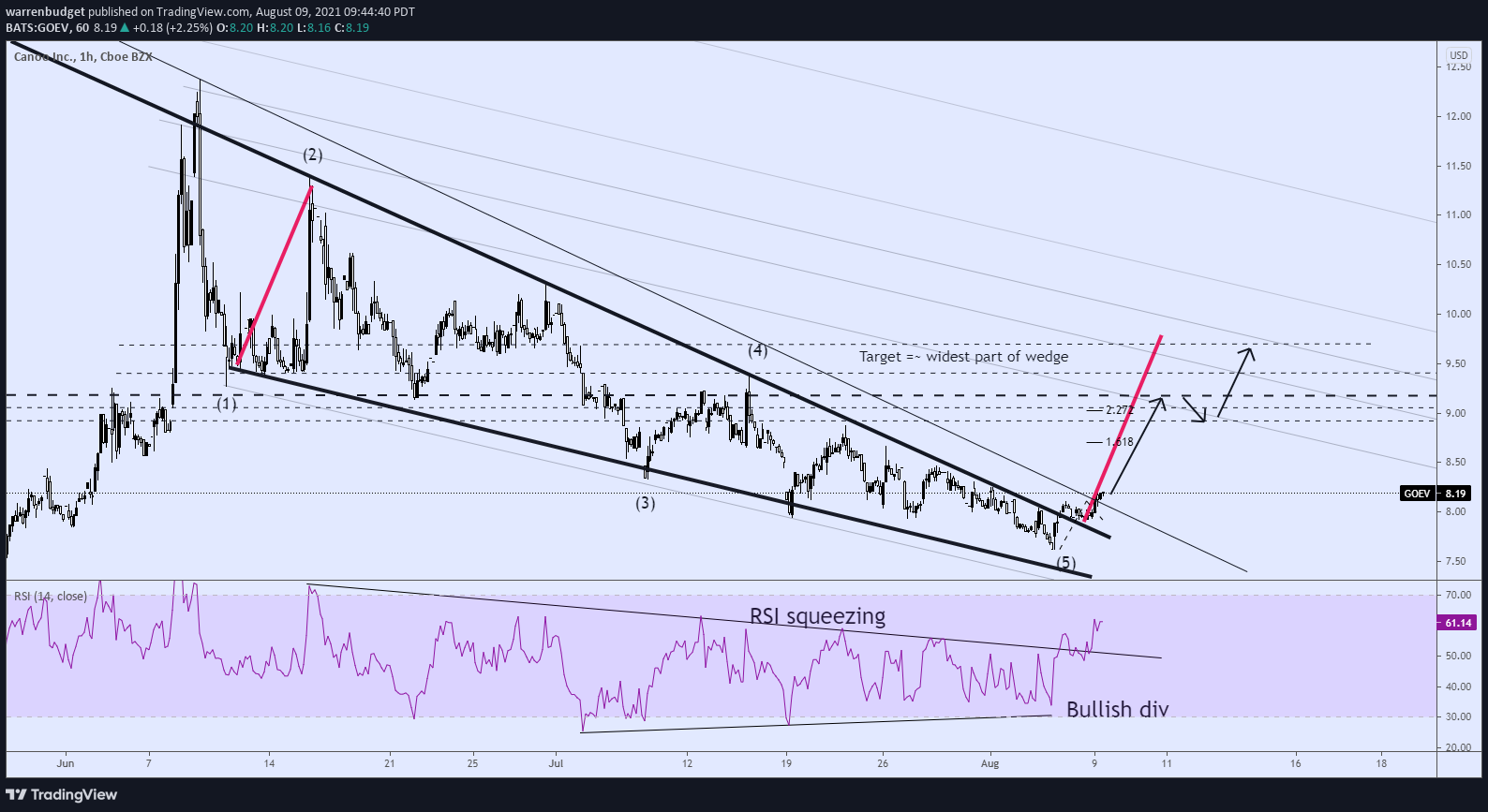Screen dimensions: 1488x812
Task: Click the 2.272 Fibonacci extension label
Action: (1120, 410)
